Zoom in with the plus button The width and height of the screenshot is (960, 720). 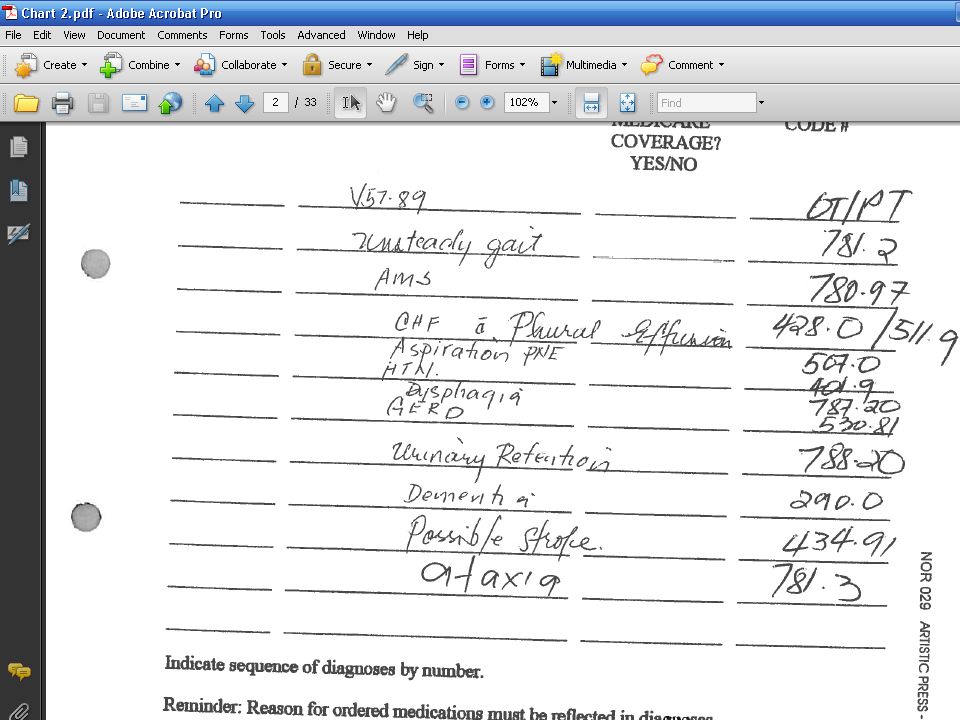click(x=487, y=103)
